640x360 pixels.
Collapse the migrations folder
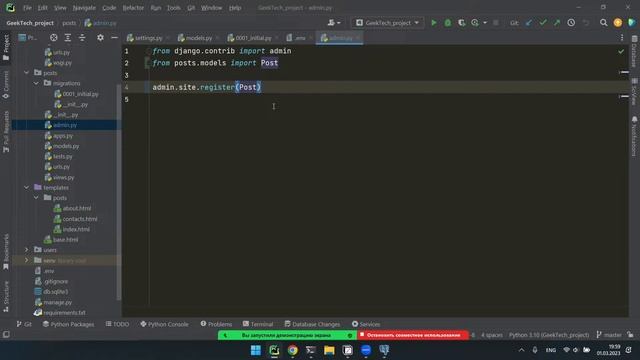tap(36, 83)
